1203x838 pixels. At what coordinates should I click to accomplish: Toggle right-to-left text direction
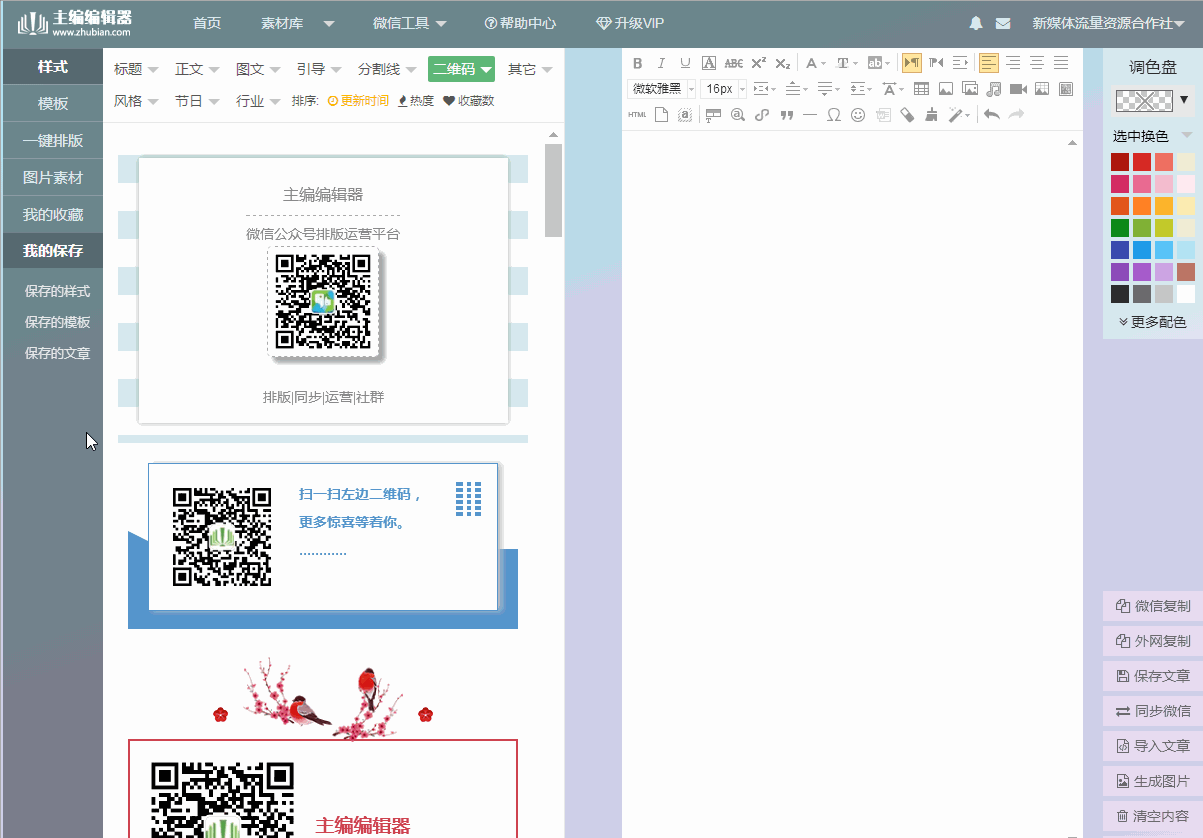point(936,63)
